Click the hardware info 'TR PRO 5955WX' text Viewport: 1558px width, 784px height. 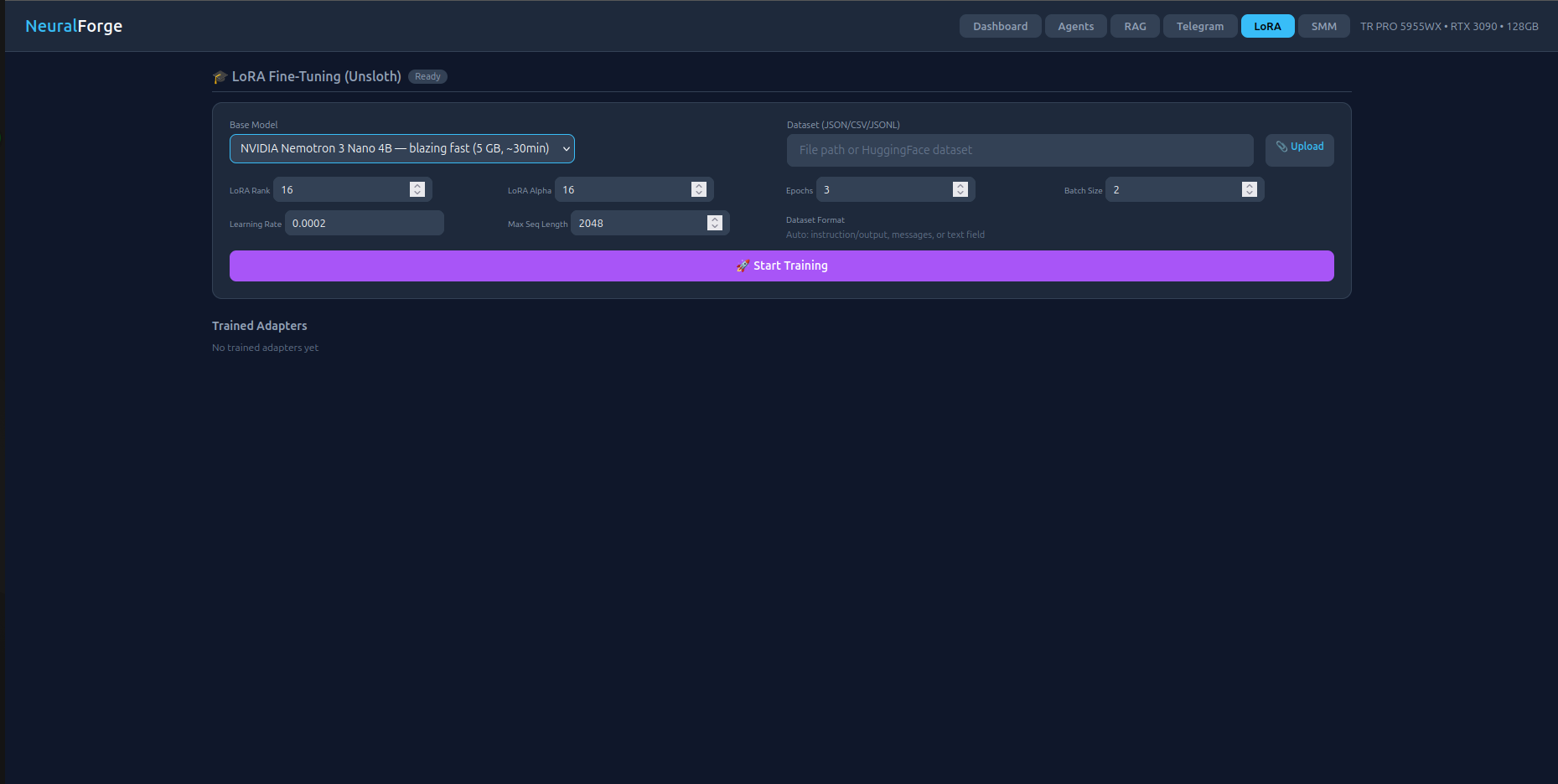1449,26
